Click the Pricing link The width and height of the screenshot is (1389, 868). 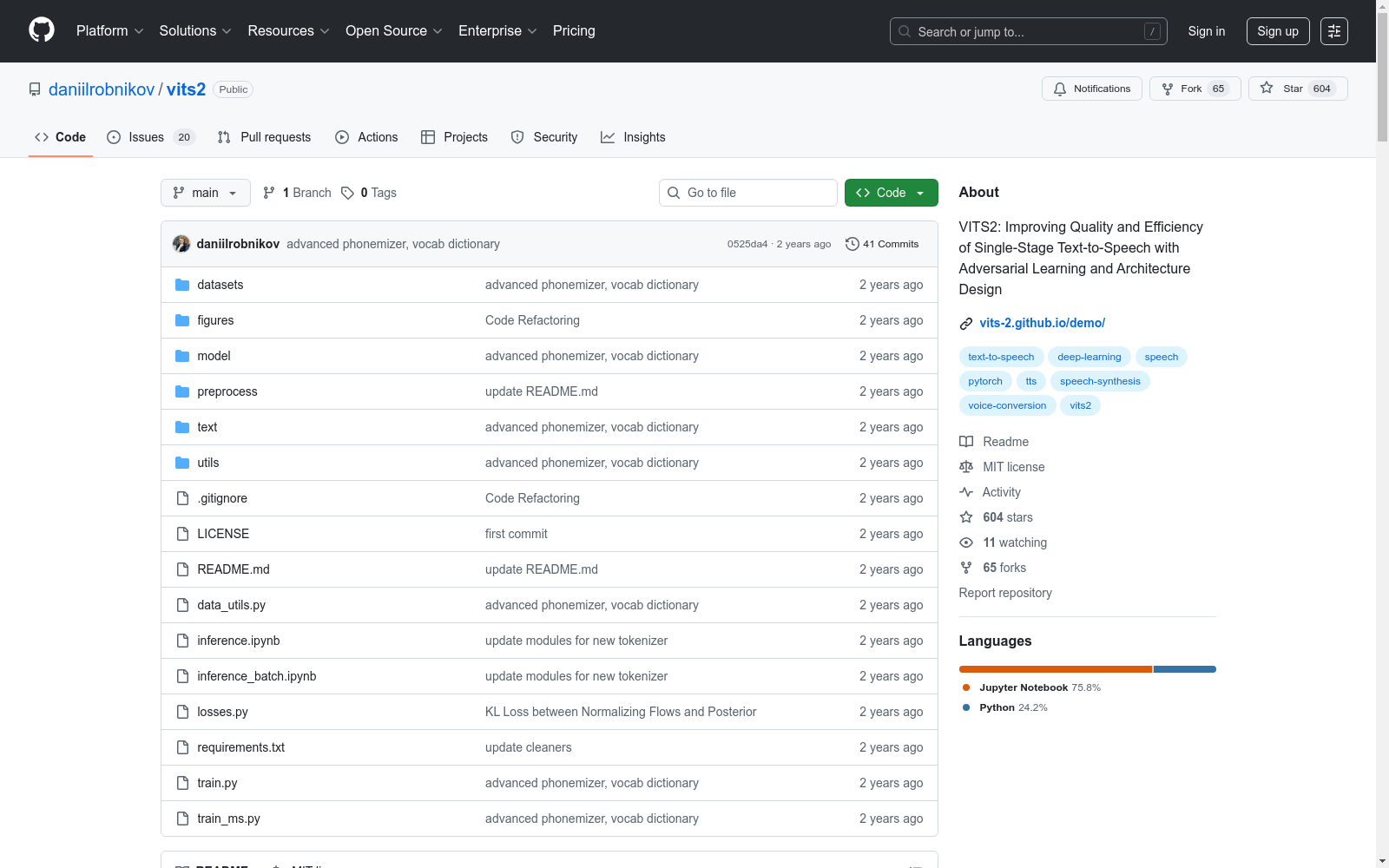(574, 31)
